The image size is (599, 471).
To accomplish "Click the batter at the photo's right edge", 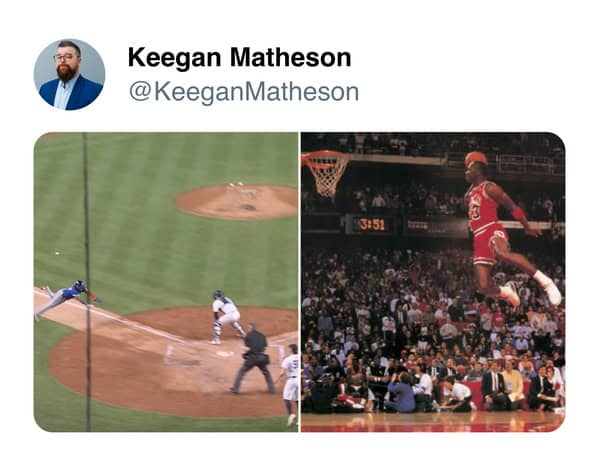I will pyautogui.click(x=291, y=384).
